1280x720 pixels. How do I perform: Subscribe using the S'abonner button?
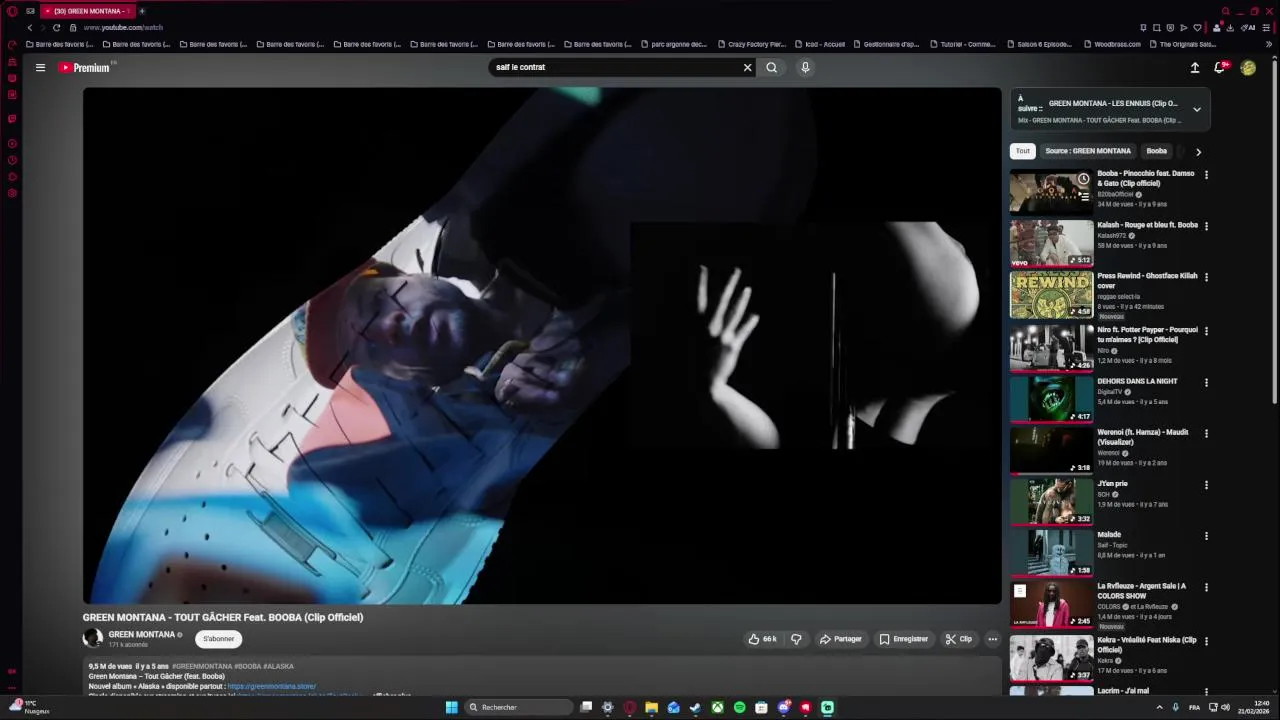[218, 639]
